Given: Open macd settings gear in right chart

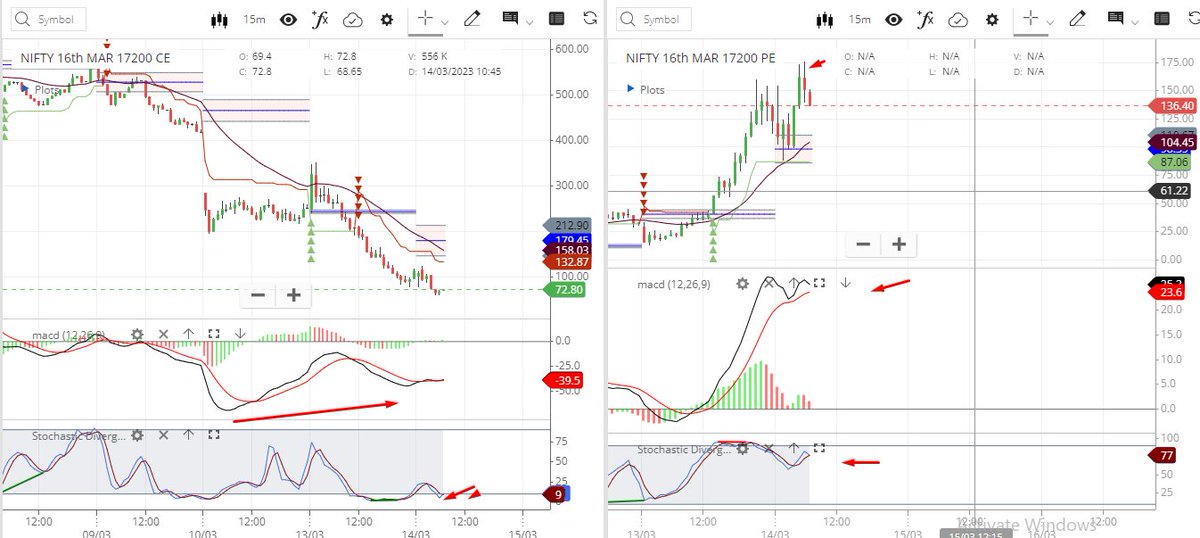Looking at the screenshot, I should [742, 284].
